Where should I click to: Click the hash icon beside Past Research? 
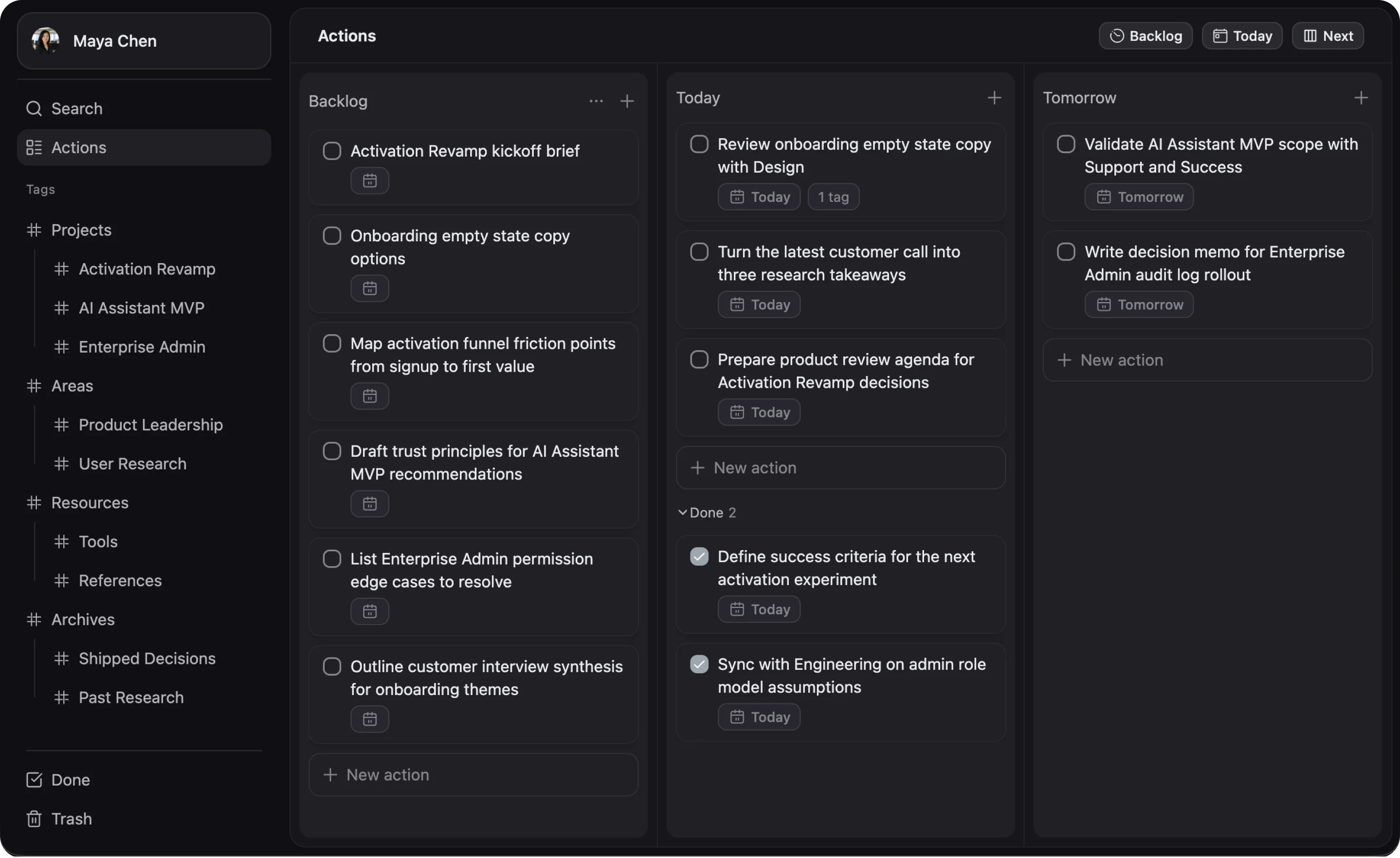[61, 698]
